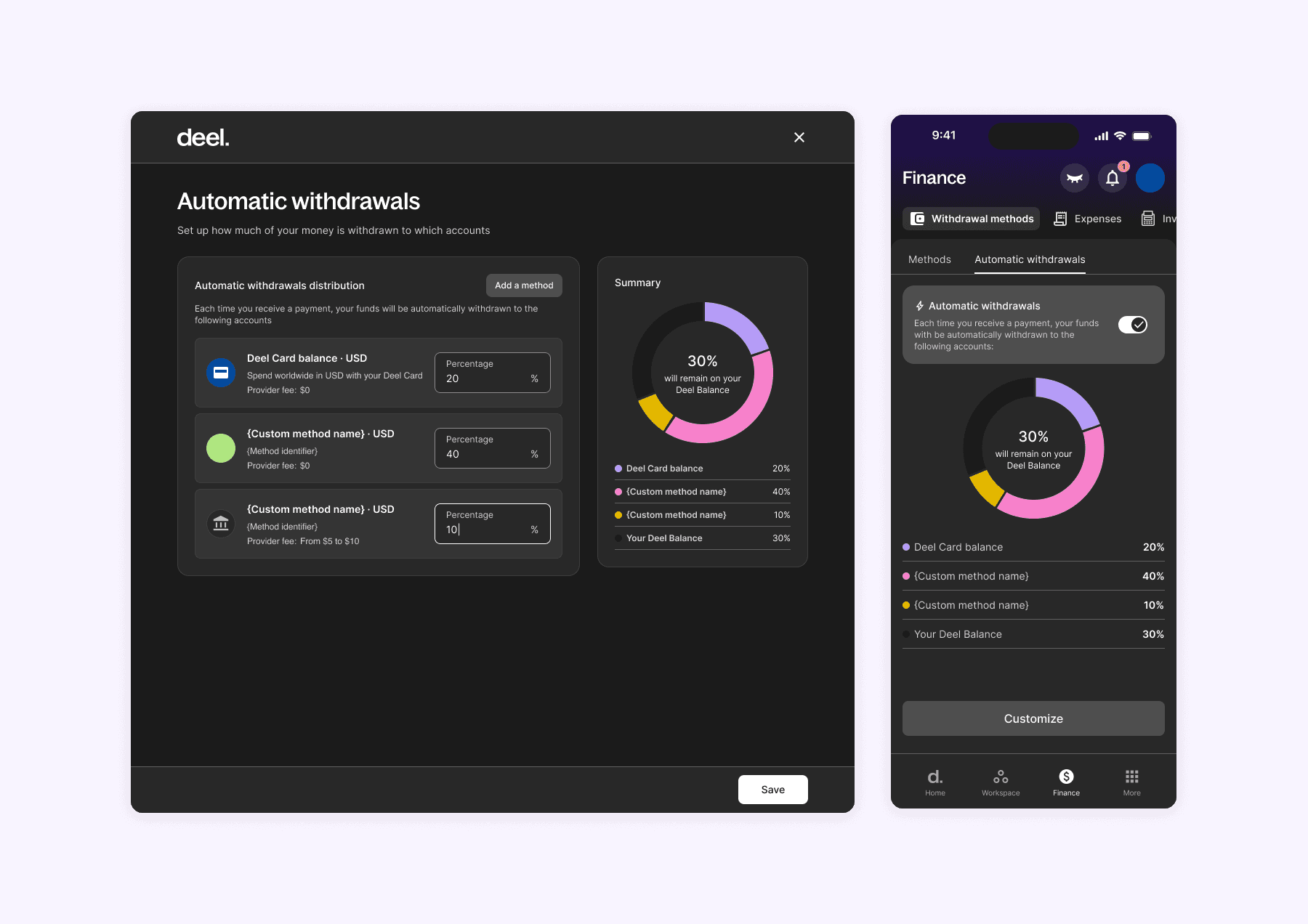Click the 'Automatic withdrawals' page heading

[299, 201]
